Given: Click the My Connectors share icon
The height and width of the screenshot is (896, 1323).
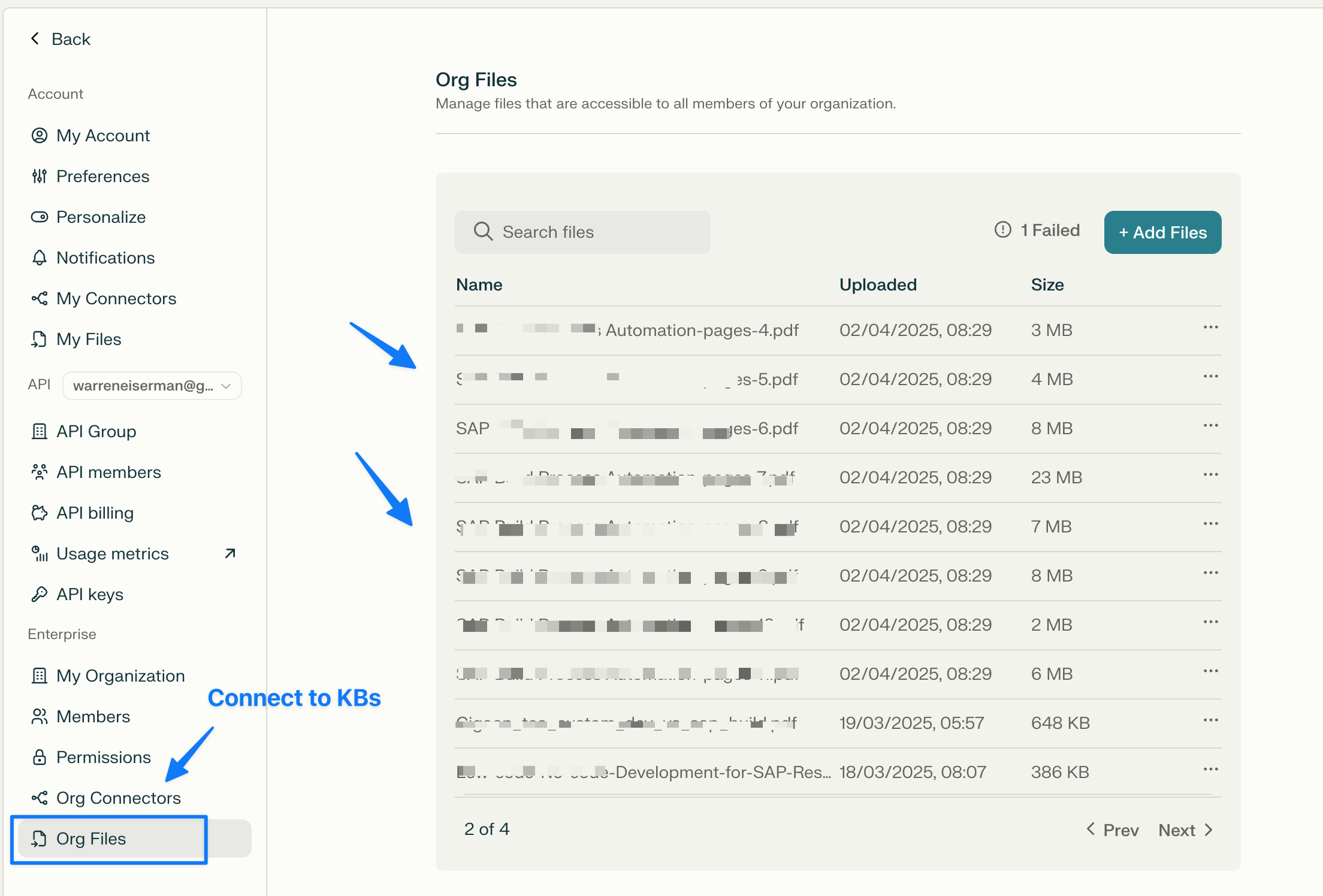Looking at the screenshot, I should click(x=40, y=298).
